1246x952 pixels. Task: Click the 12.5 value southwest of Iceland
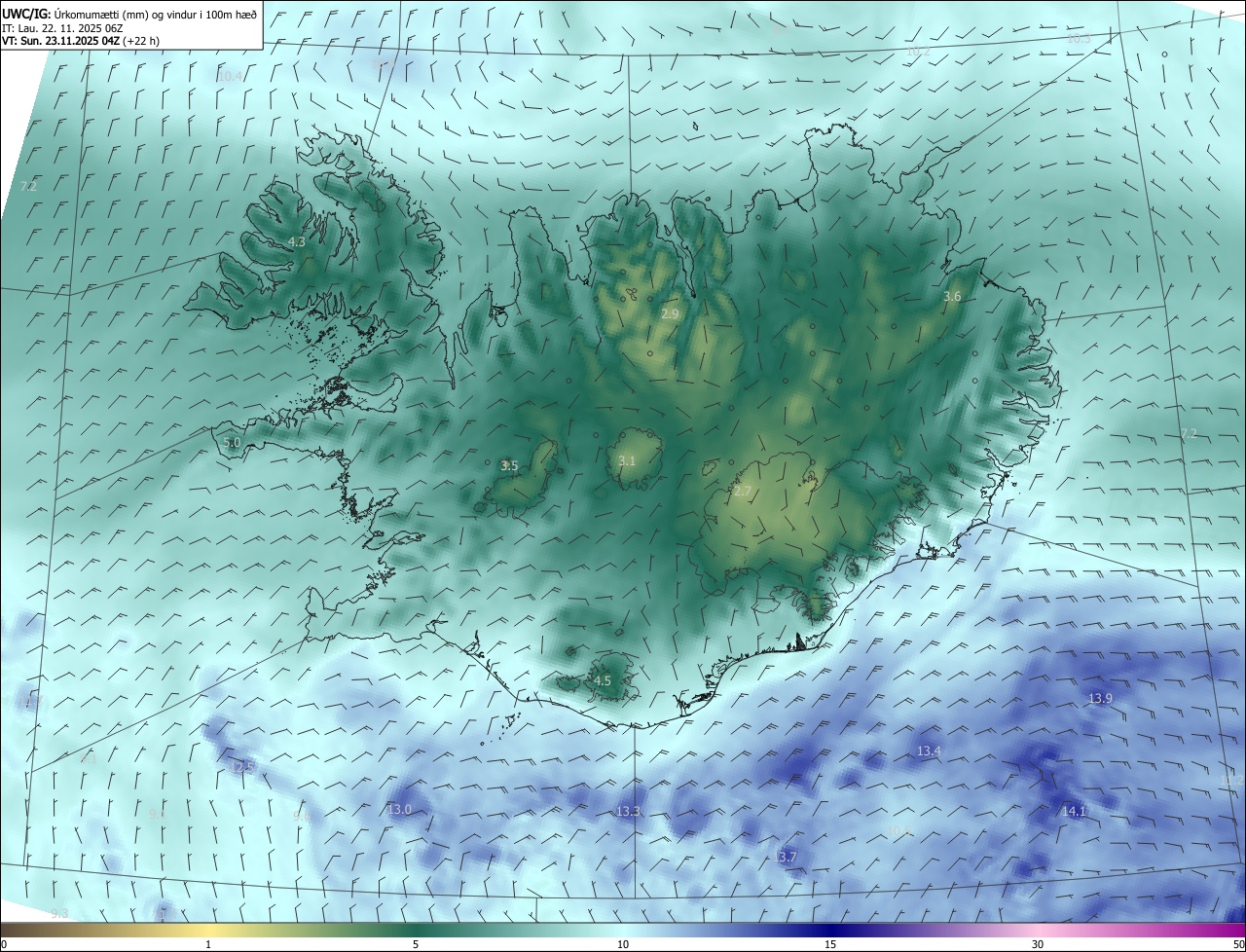[241, 767]
